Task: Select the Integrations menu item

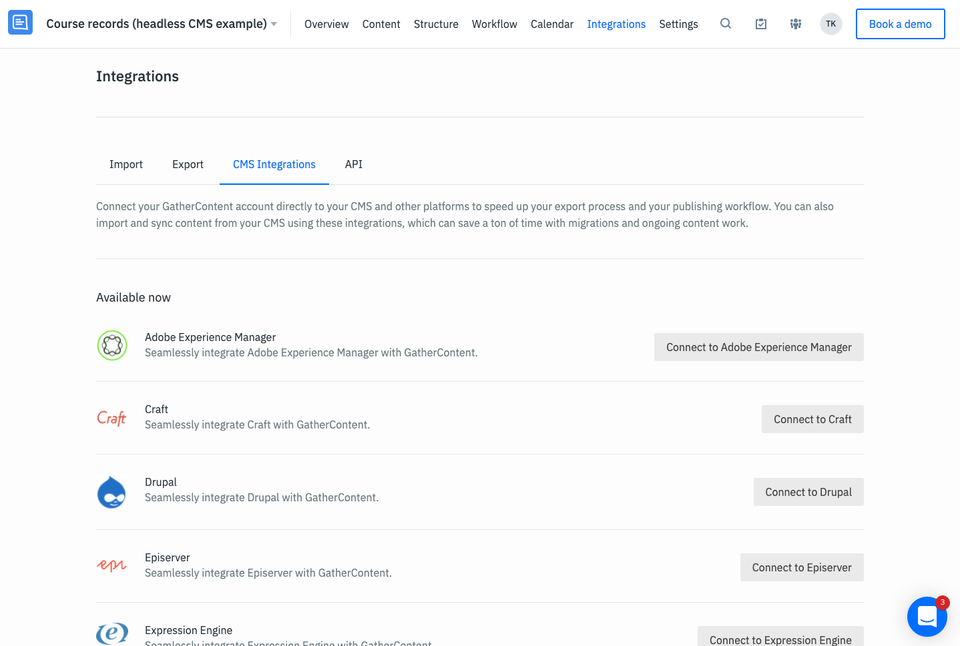Action: [x=616, y=24]
